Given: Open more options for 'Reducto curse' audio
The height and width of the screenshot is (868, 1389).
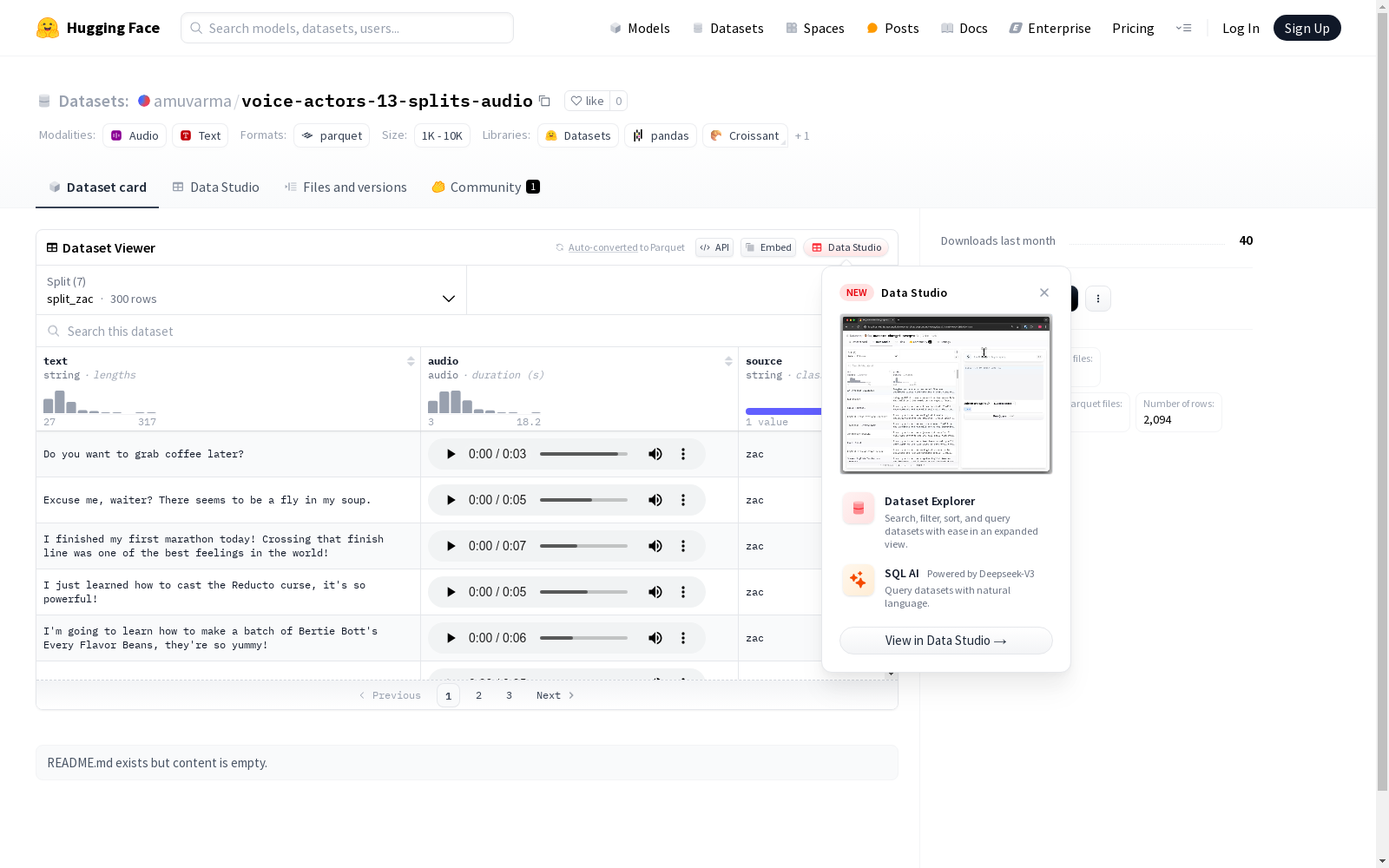Looking at the screenshot, I should [x=683, y=592].
